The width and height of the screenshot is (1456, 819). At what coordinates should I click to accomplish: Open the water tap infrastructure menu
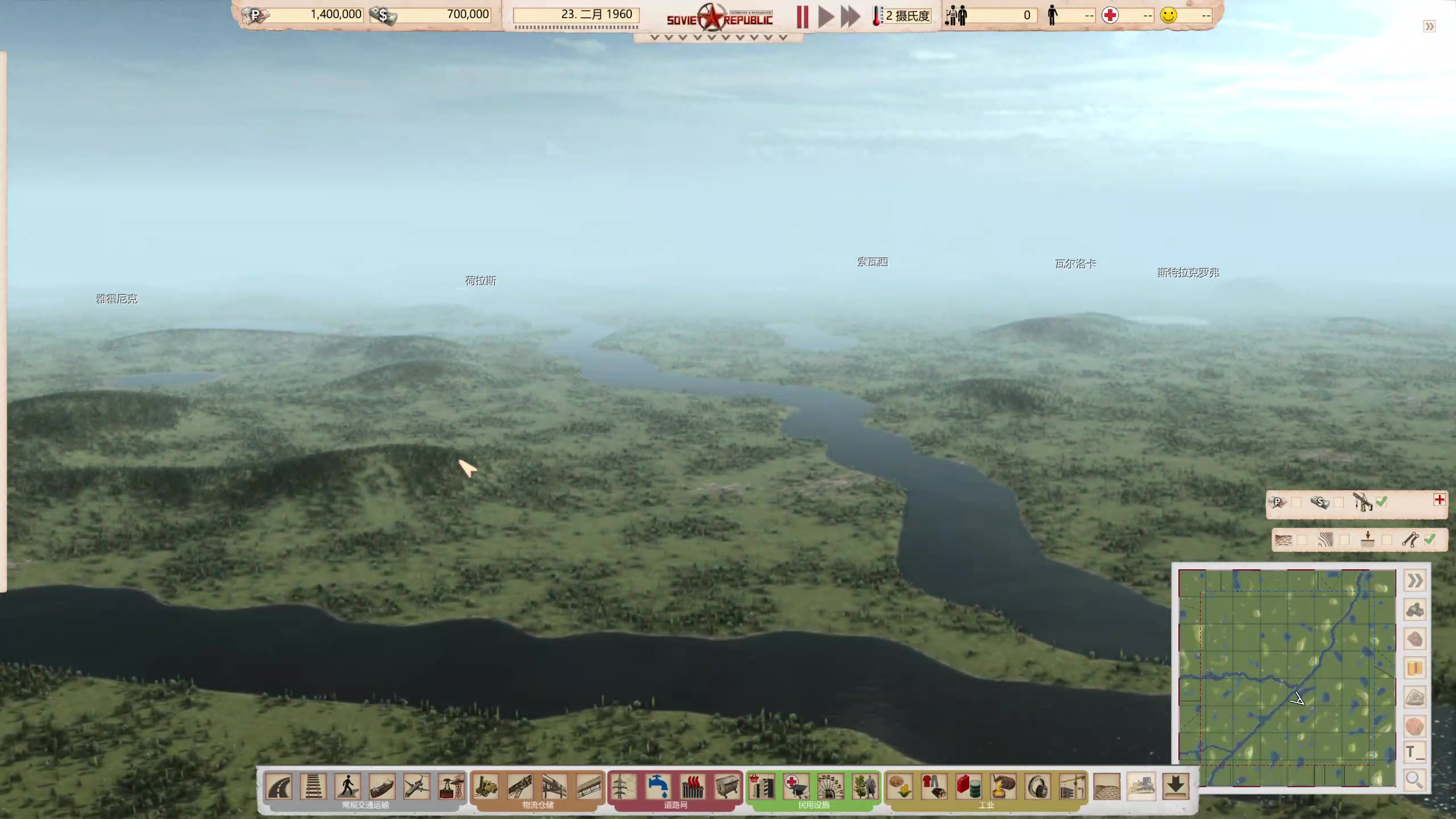[658, 787]
